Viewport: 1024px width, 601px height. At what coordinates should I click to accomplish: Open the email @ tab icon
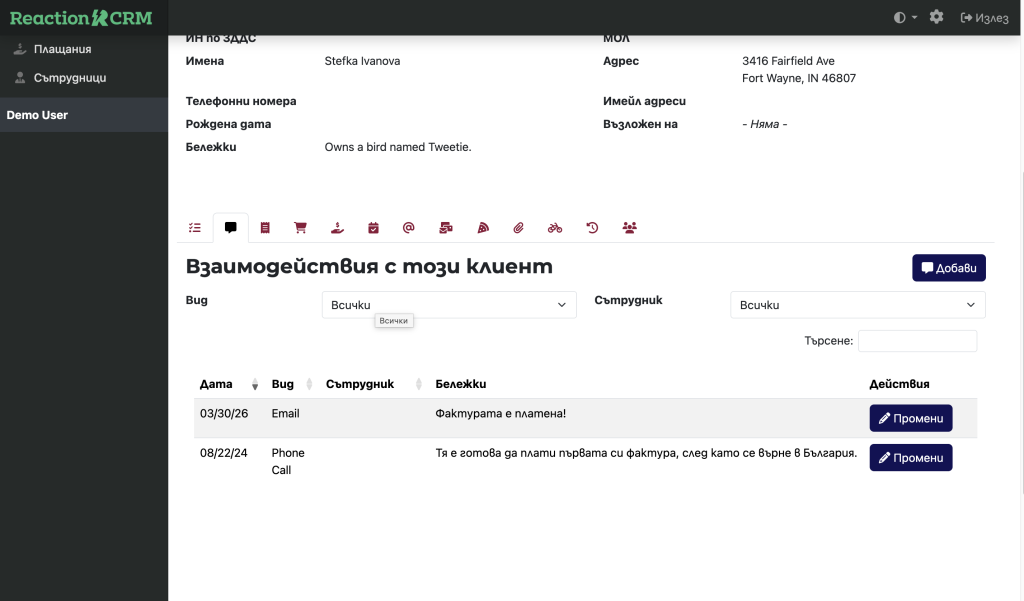pyautogui.click(x=408, y=228)
